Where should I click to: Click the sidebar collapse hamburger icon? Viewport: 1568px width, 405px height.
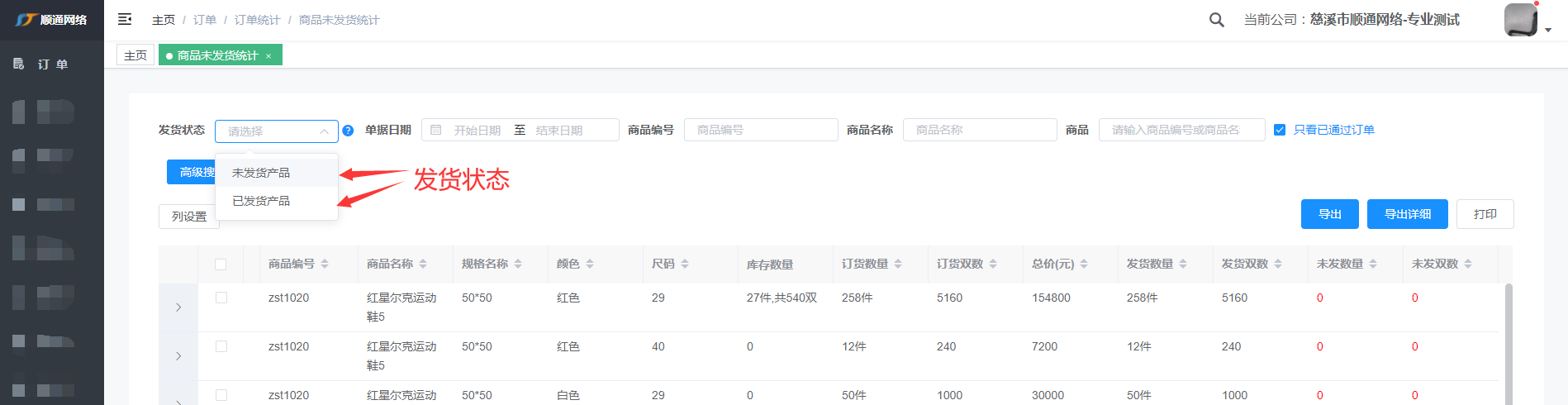click(125, 19)
